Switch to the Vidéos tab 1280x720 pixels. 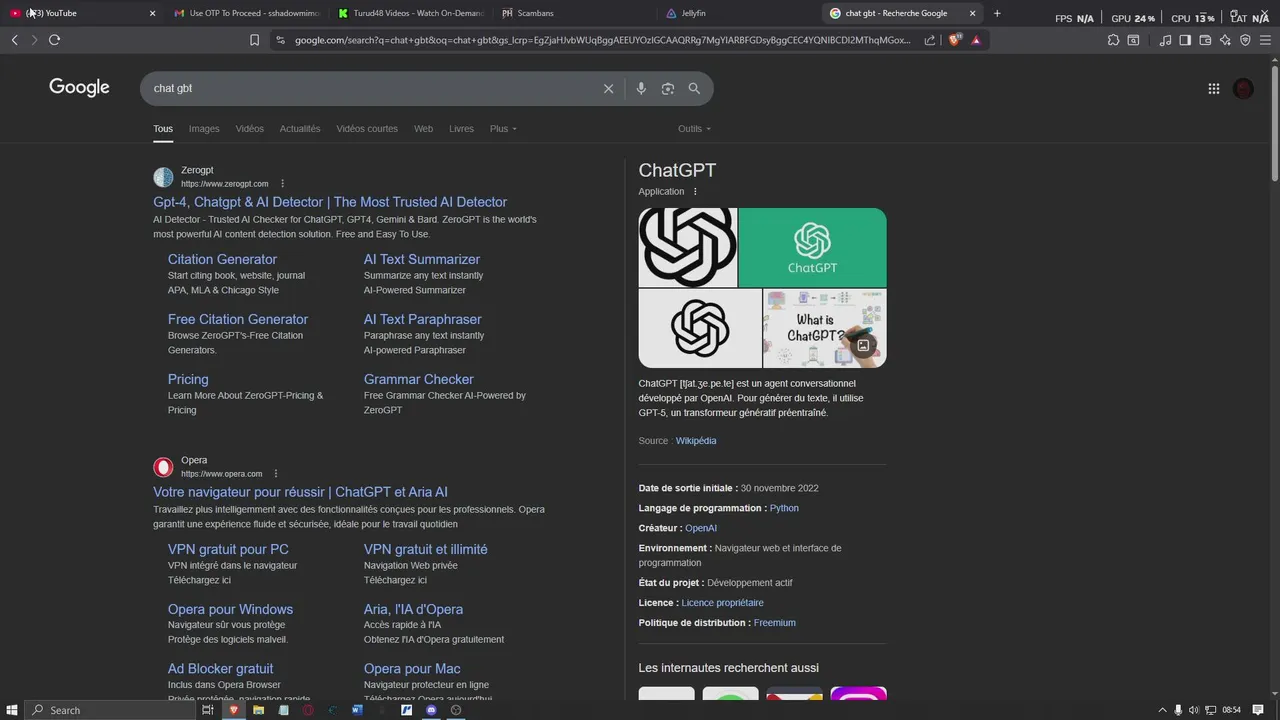point(250,129)
